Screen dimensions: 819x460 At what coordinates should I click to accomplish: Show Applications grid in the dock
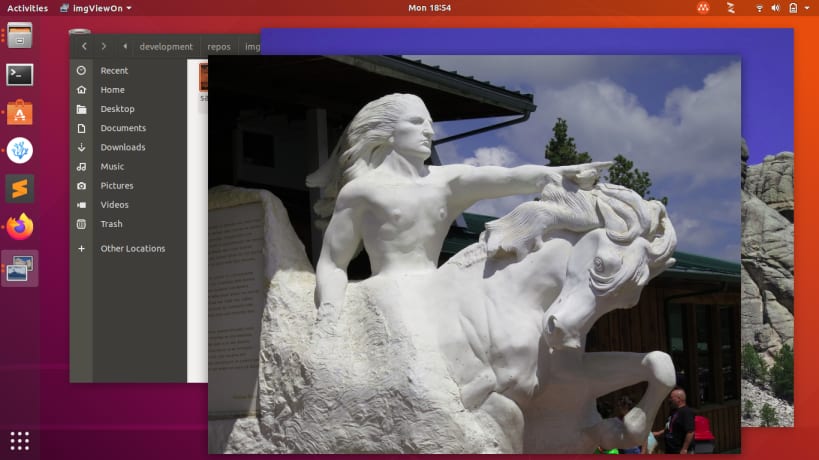[x=19, y=441]
